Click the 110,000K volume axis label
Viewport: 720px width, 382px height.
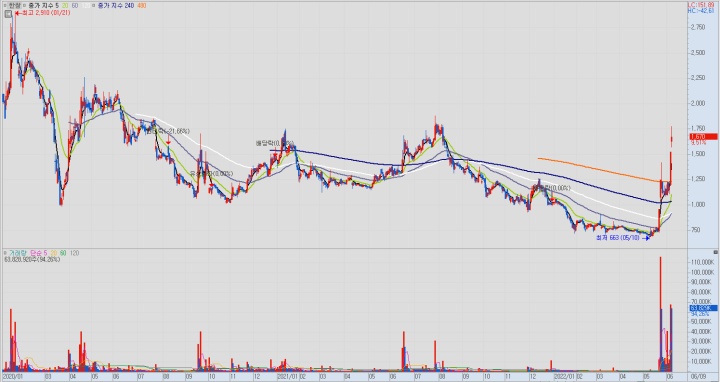(x=703, y=262)
